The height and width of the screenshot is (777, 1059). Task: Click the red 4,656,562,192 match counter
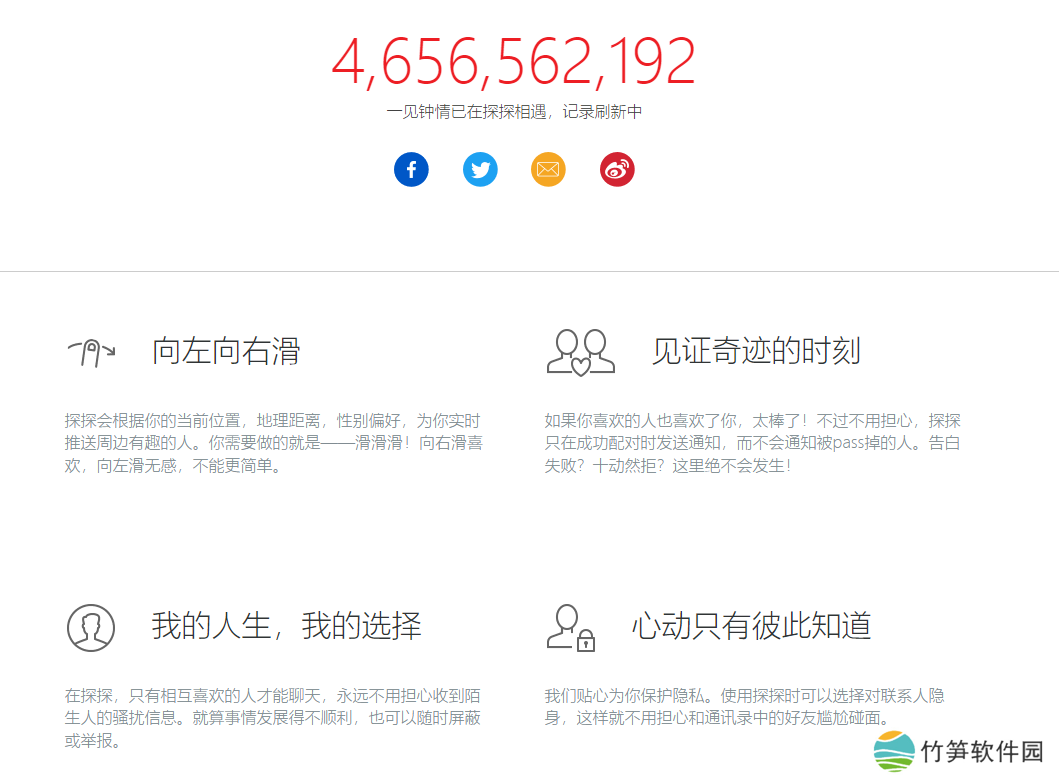513,62
